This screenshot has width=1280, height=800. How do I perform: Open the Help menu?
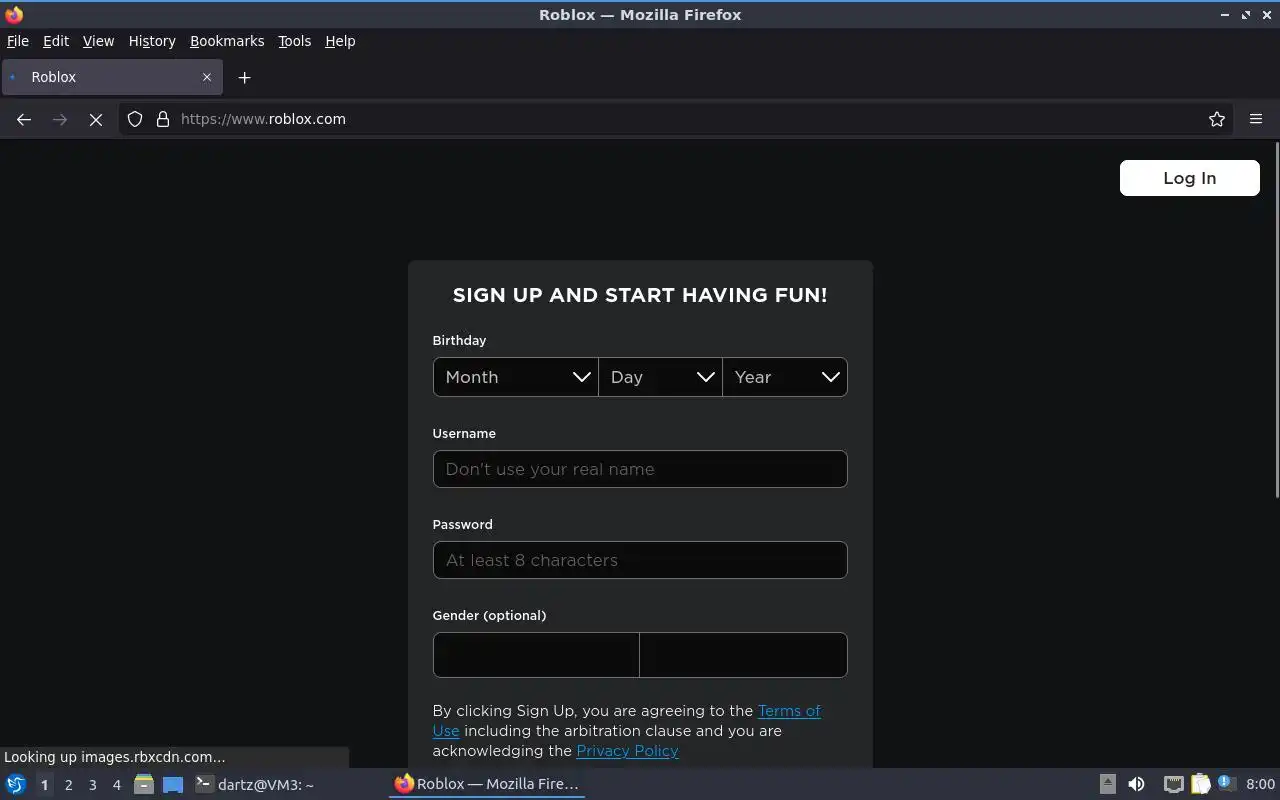340,41
